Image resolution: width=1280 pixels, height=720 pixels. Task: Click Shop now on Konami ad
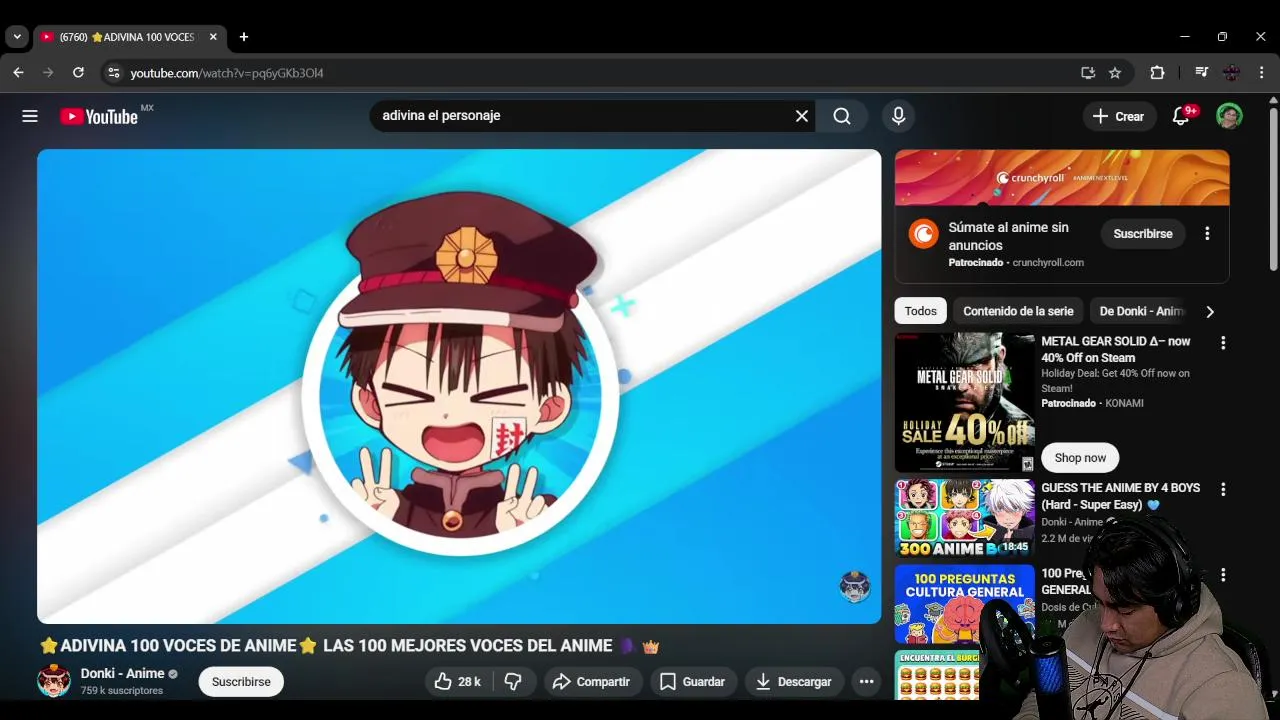click(x=1080, y=458)
